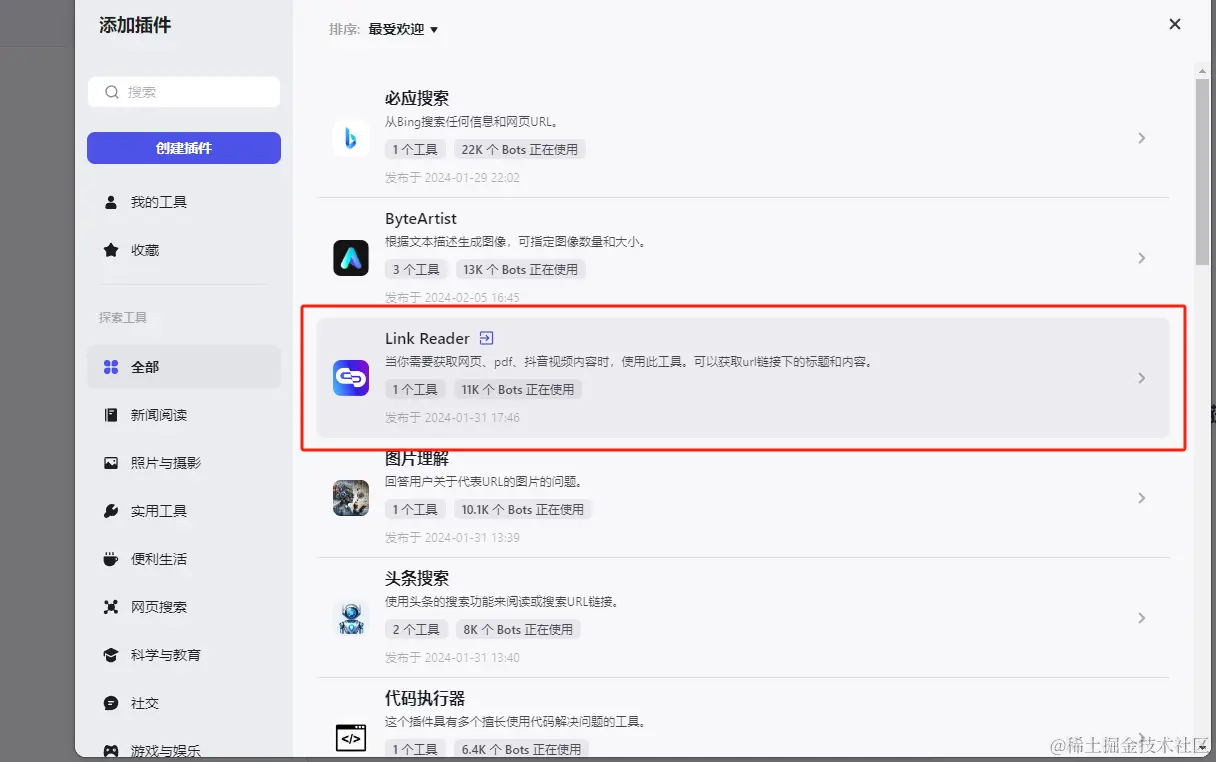Click the ByteArtist plugin logo
The height and width of the screenshot is (762, 1216).
pos(351,258)
